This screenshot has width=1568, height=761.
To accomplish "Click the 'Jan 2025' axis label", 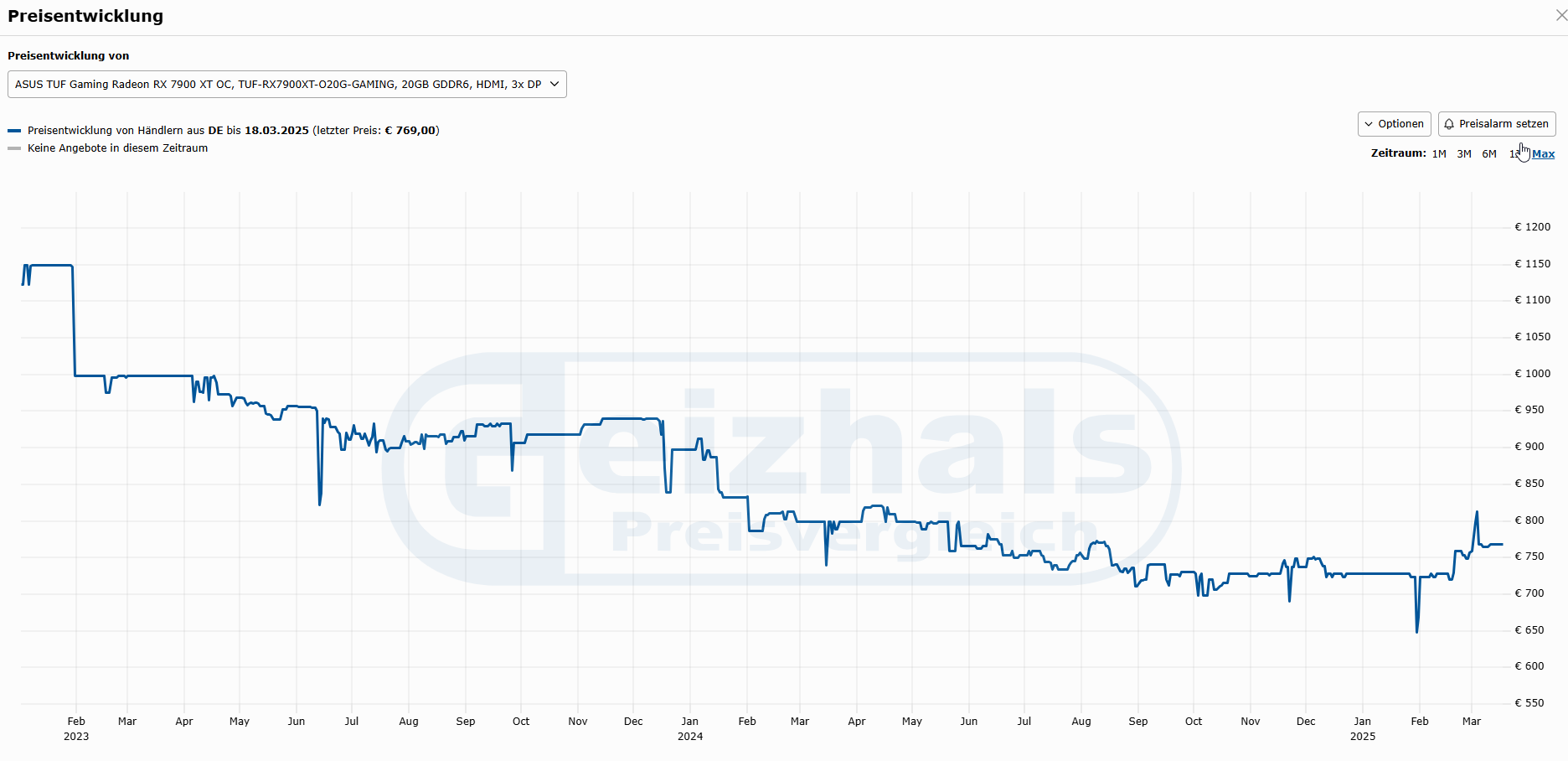I will pos(1363,729).
